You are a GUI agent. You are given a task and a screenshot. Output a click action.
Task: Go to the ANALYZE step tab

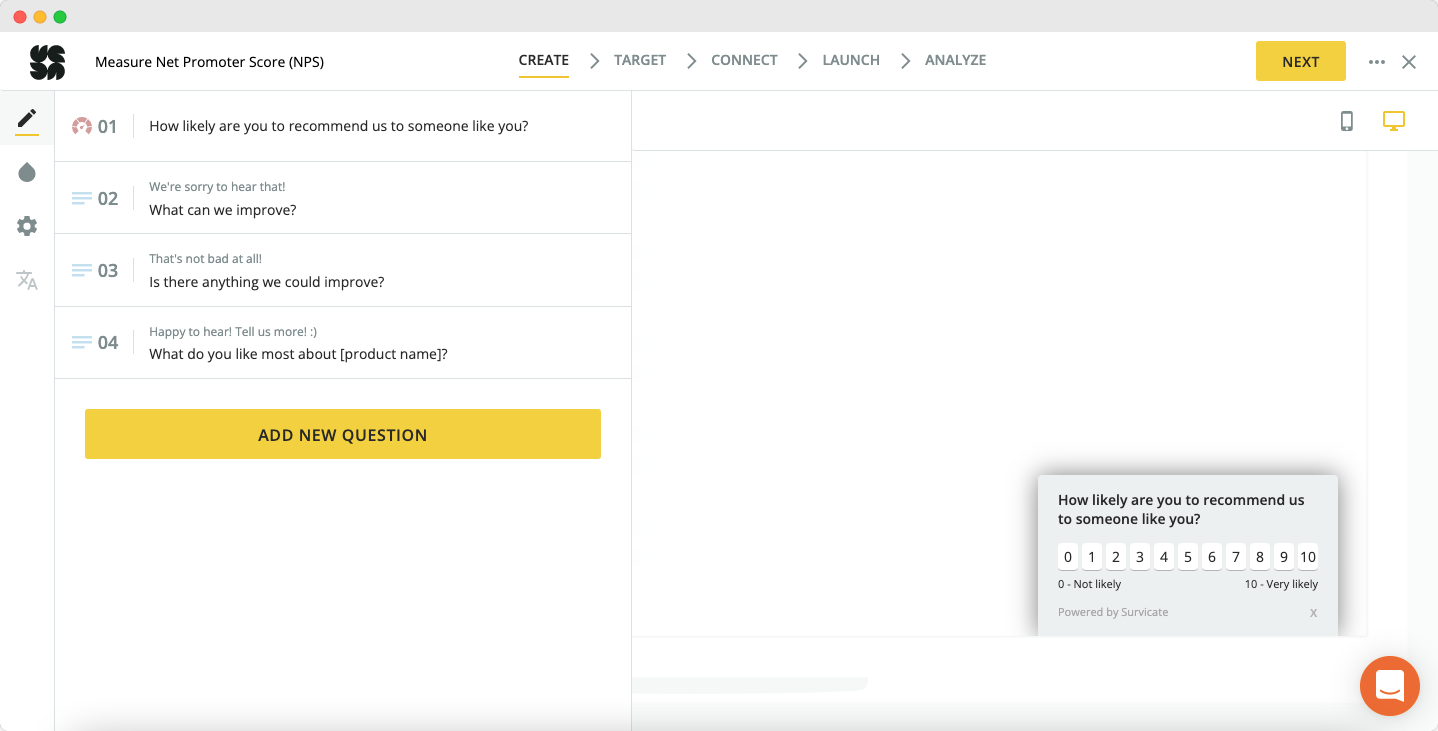[x=955, y=60]
